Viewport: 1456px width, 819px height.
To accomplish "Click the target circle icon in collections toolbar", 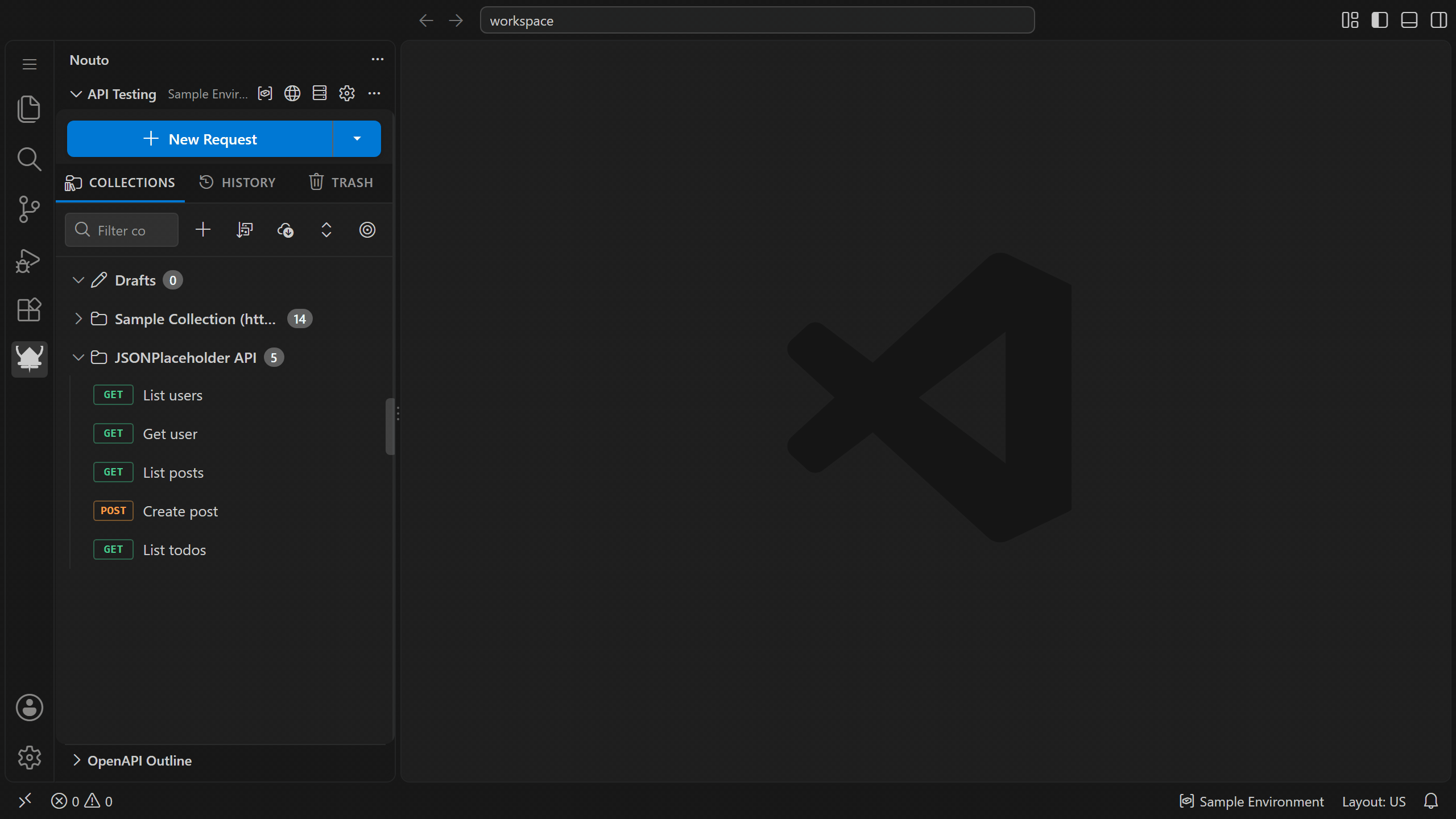I will (367, 230).
